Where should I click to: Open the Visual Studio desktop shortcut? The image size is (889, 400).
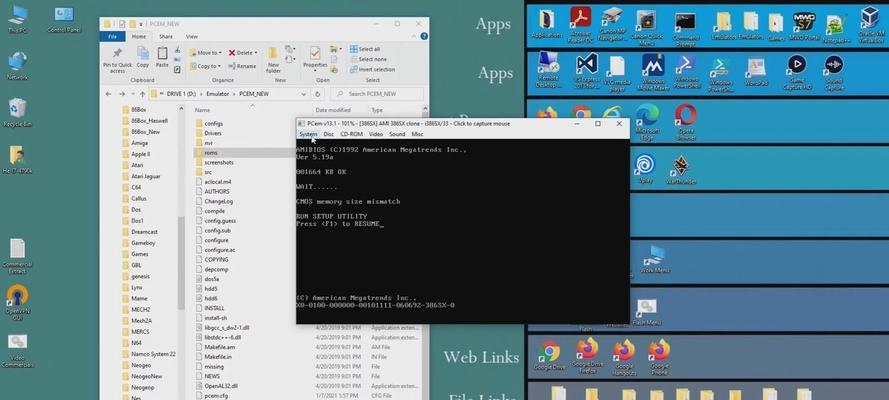[586, 72]
